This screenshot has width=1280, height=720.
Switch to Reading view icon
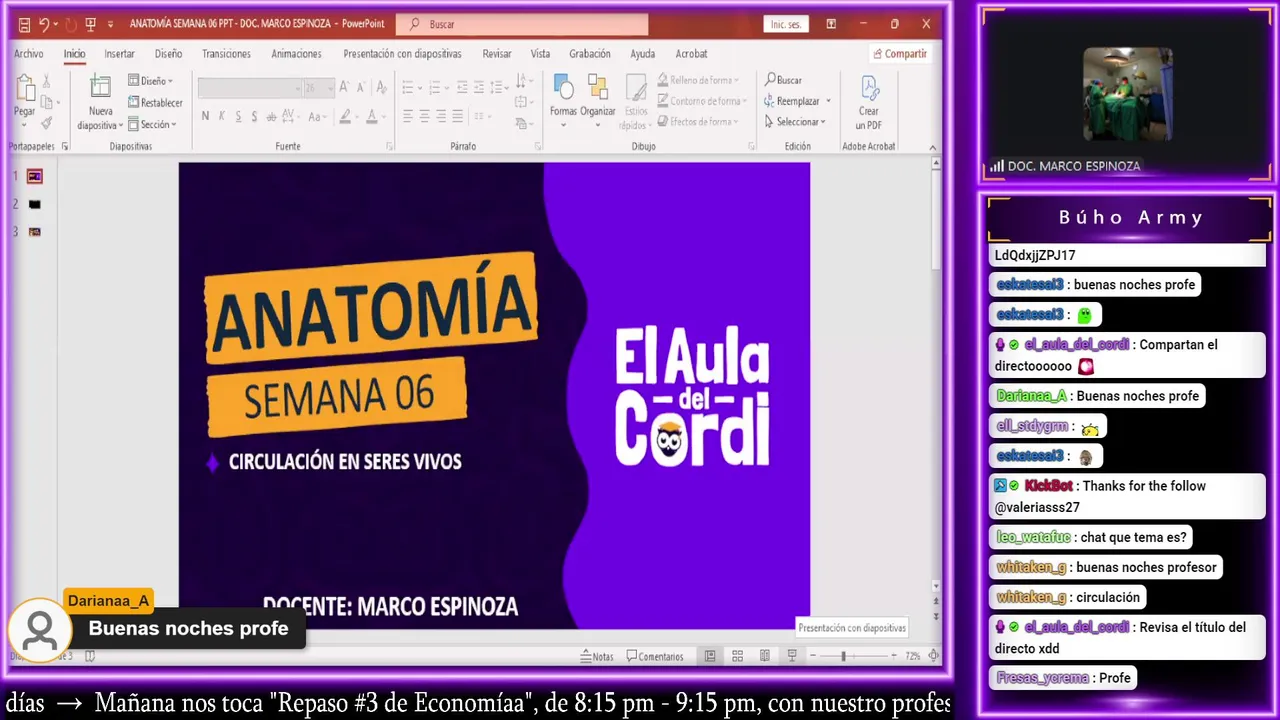pyautogui.click(x=764, y=656)
